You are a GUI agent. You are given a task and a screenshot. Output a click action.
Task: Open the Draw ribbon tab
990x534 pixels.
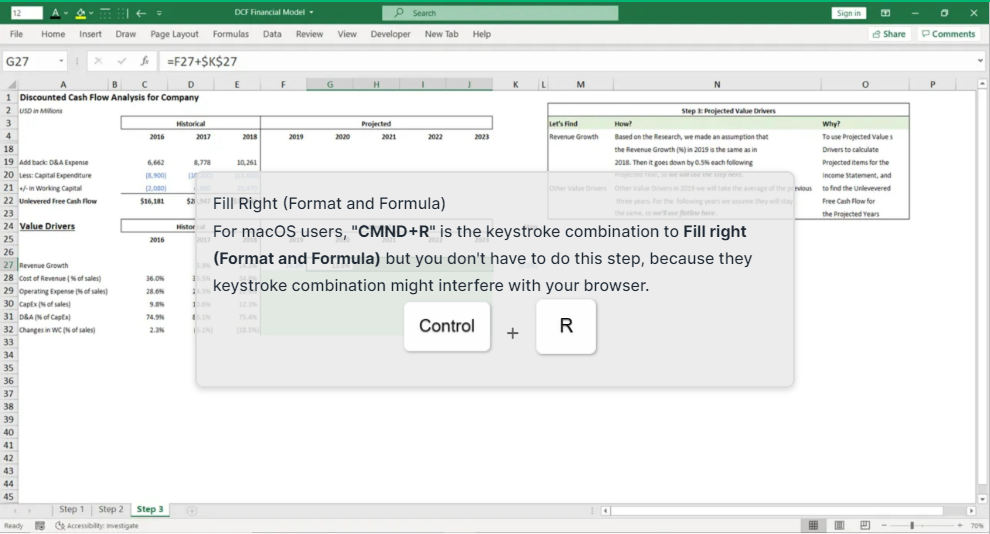pos(126,34)
